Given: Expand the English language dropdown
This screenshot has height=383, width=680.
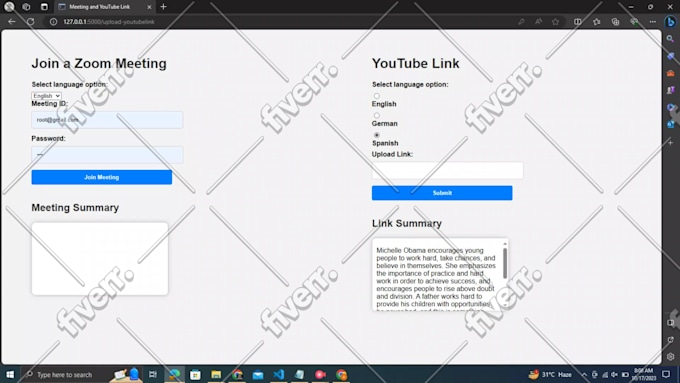Looking at the screenshot, I should 46,95.
